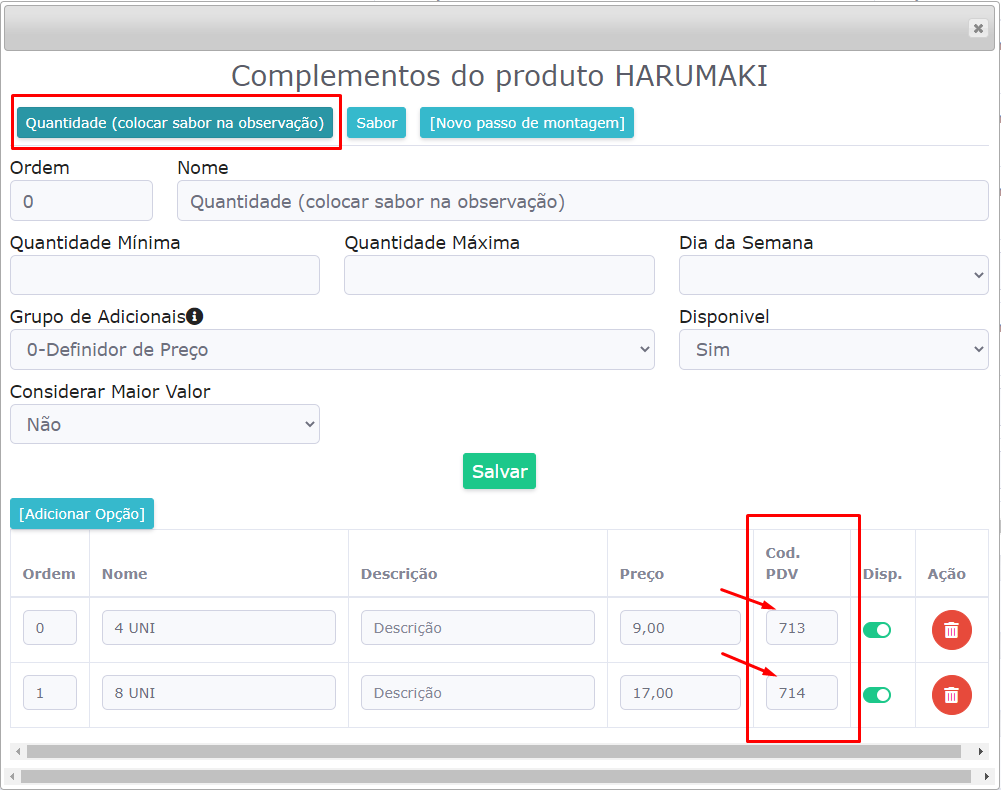Click the Preço field showing 17,00
This screenshot has height=790, width=1001.
click(680, 692)
